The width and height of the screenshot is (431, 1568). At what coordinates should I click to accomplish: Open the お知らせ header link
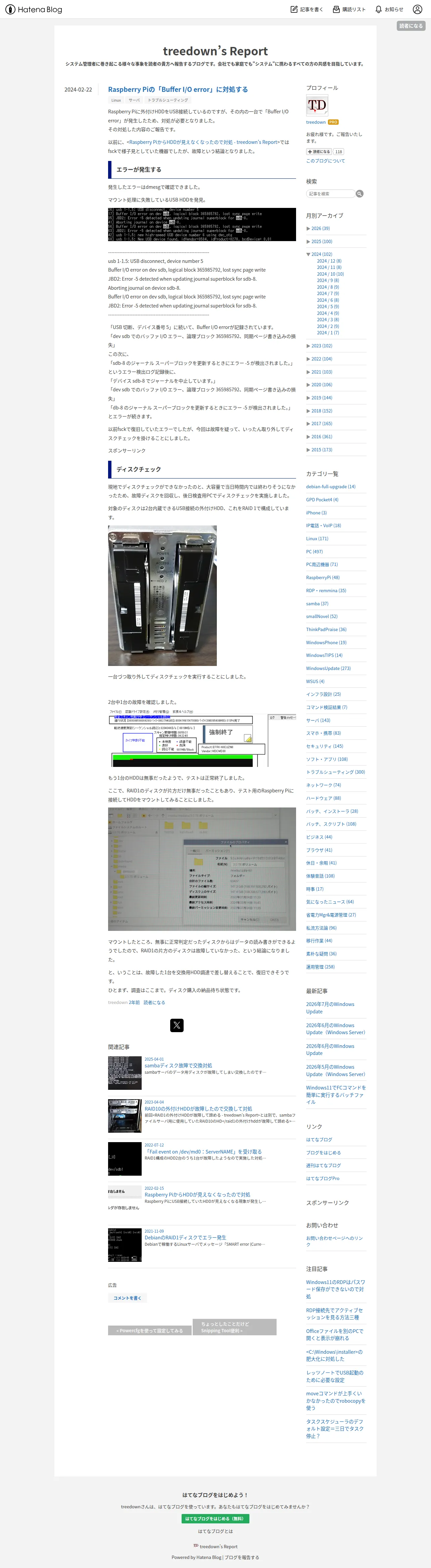coord(394,9)
